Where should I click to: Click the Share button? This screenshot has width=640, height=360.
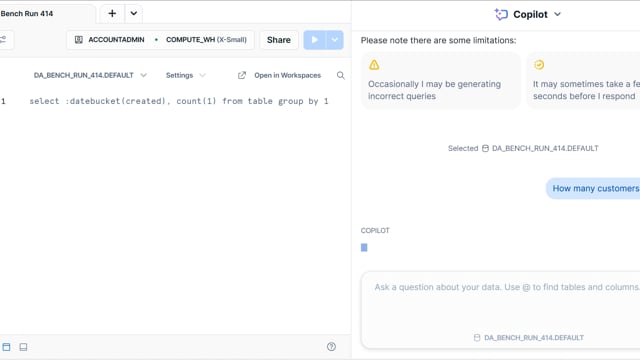pos(279,40)
